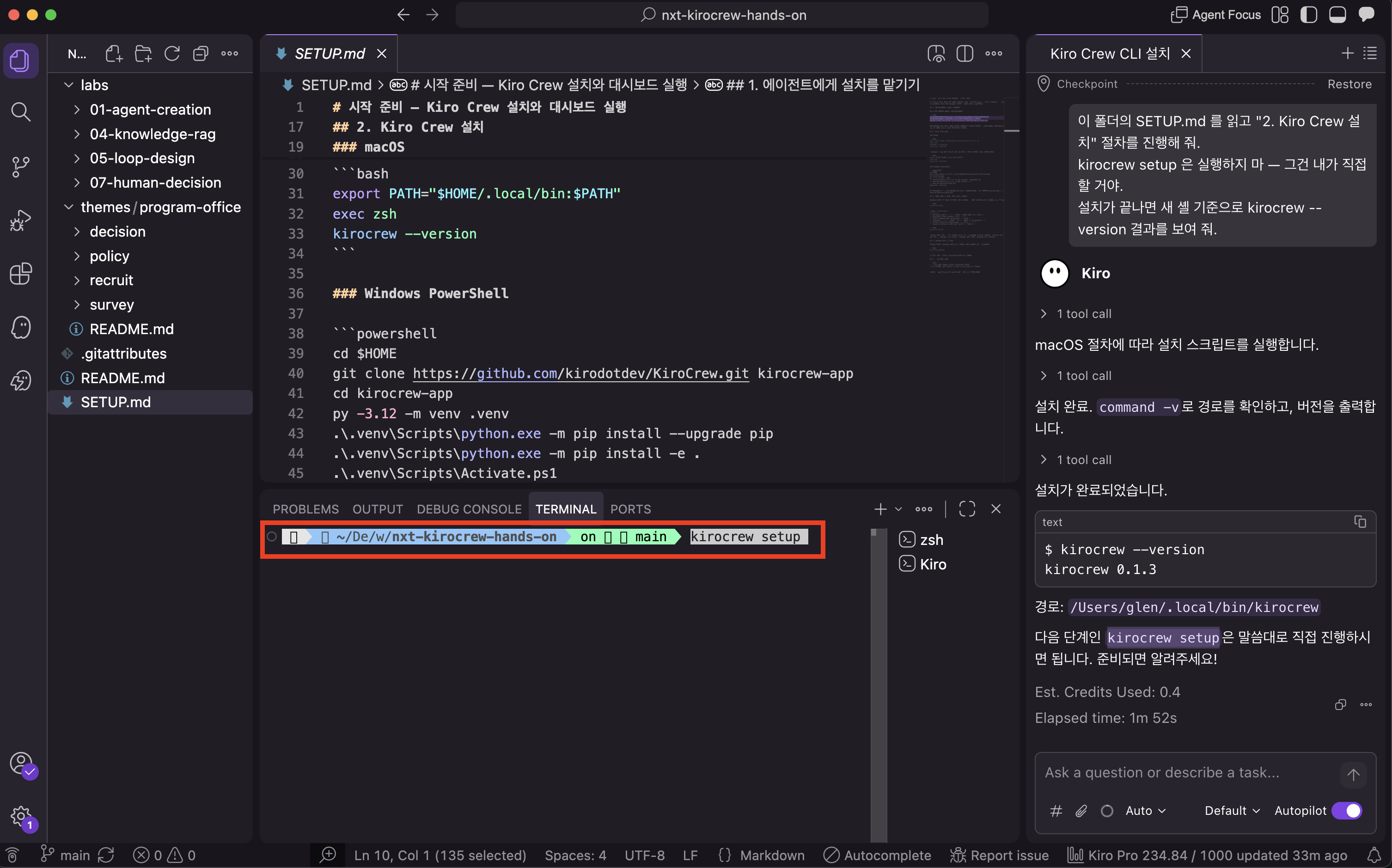Refresh the explorer file tree
This screenshot has width=1392, height=868.
(x=172, y=54)
